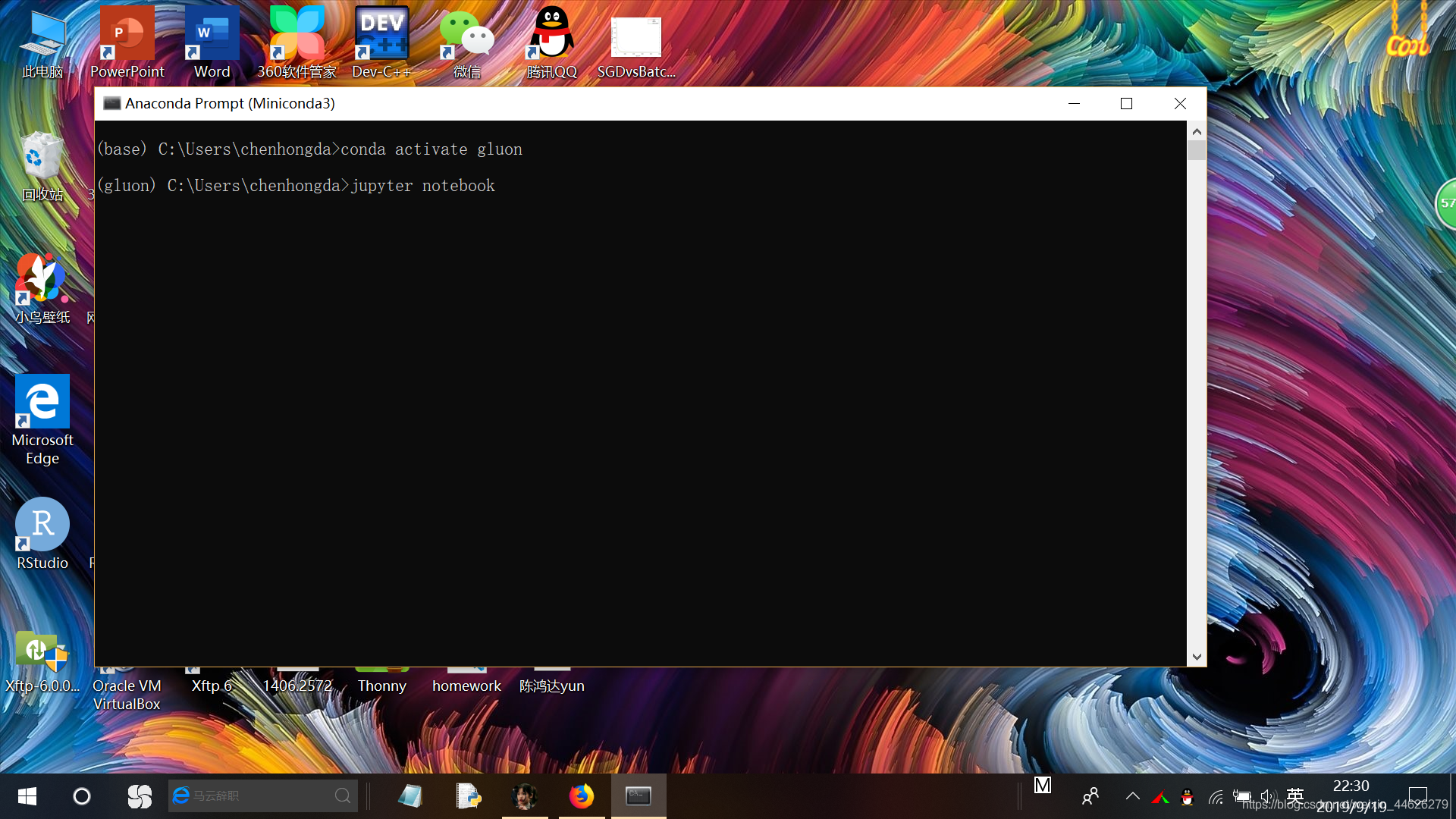Open the People icon in taskbar
The height and width of the screenshot is (819, 1456).
1090,796
